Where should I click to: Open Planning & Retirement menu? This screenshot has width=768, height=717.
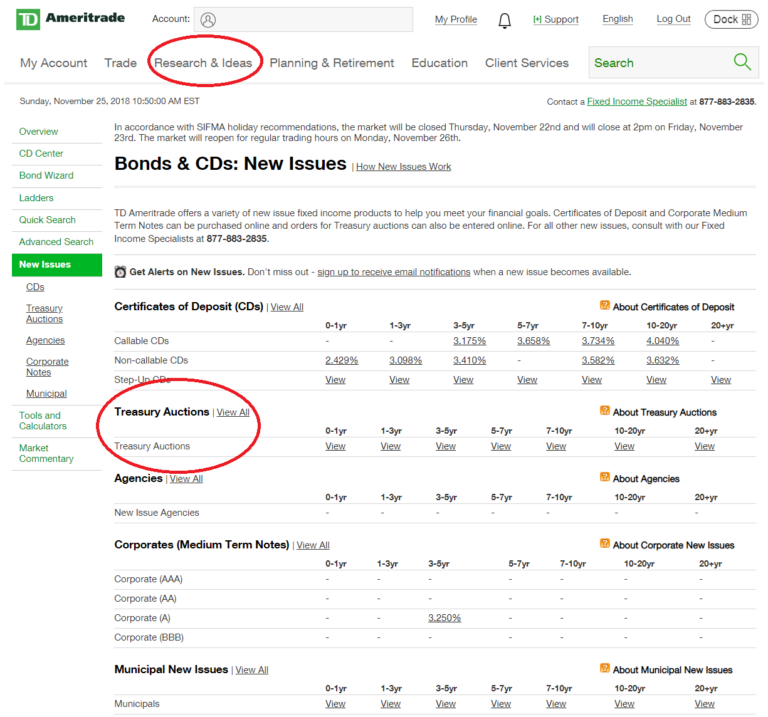pyautogui.click(x=332, y=63)
